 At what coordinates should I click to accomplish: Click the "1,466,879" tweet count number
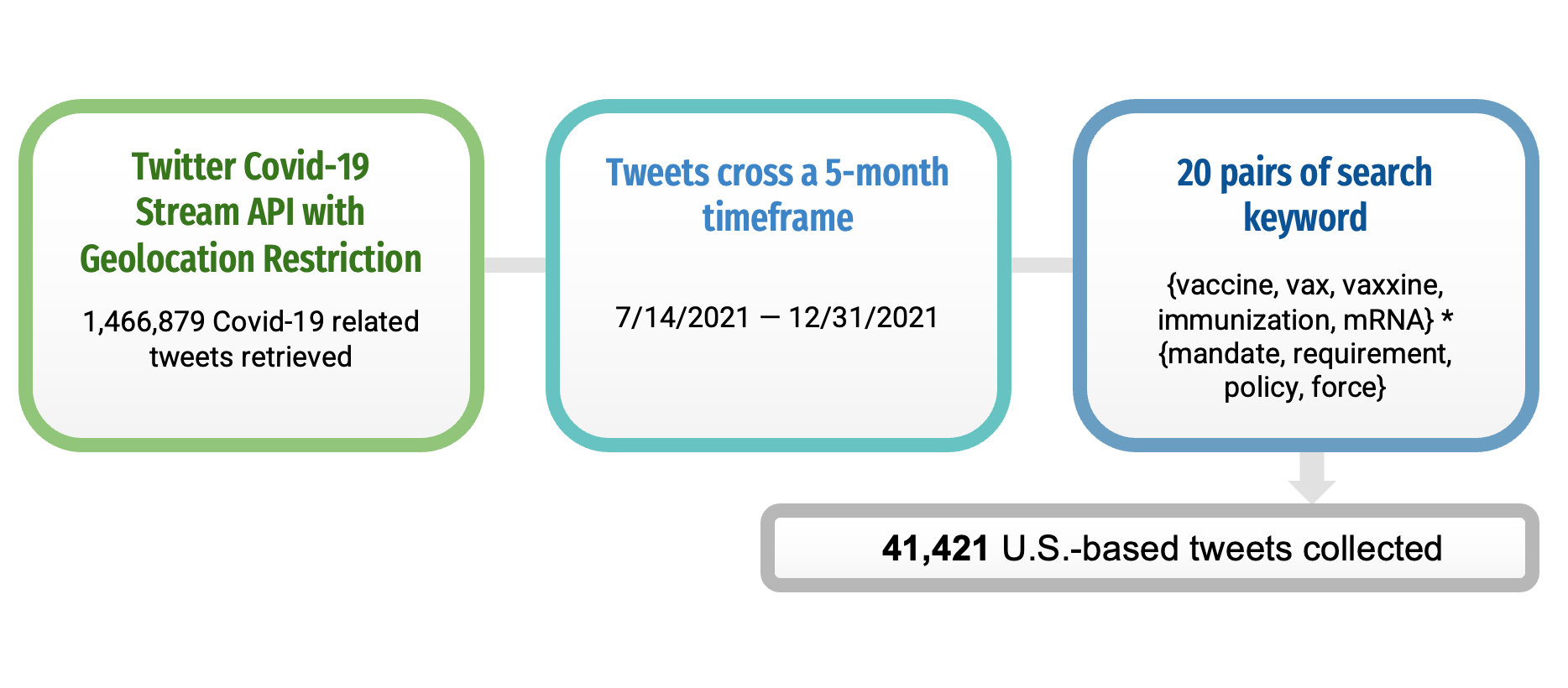(144, 321)
